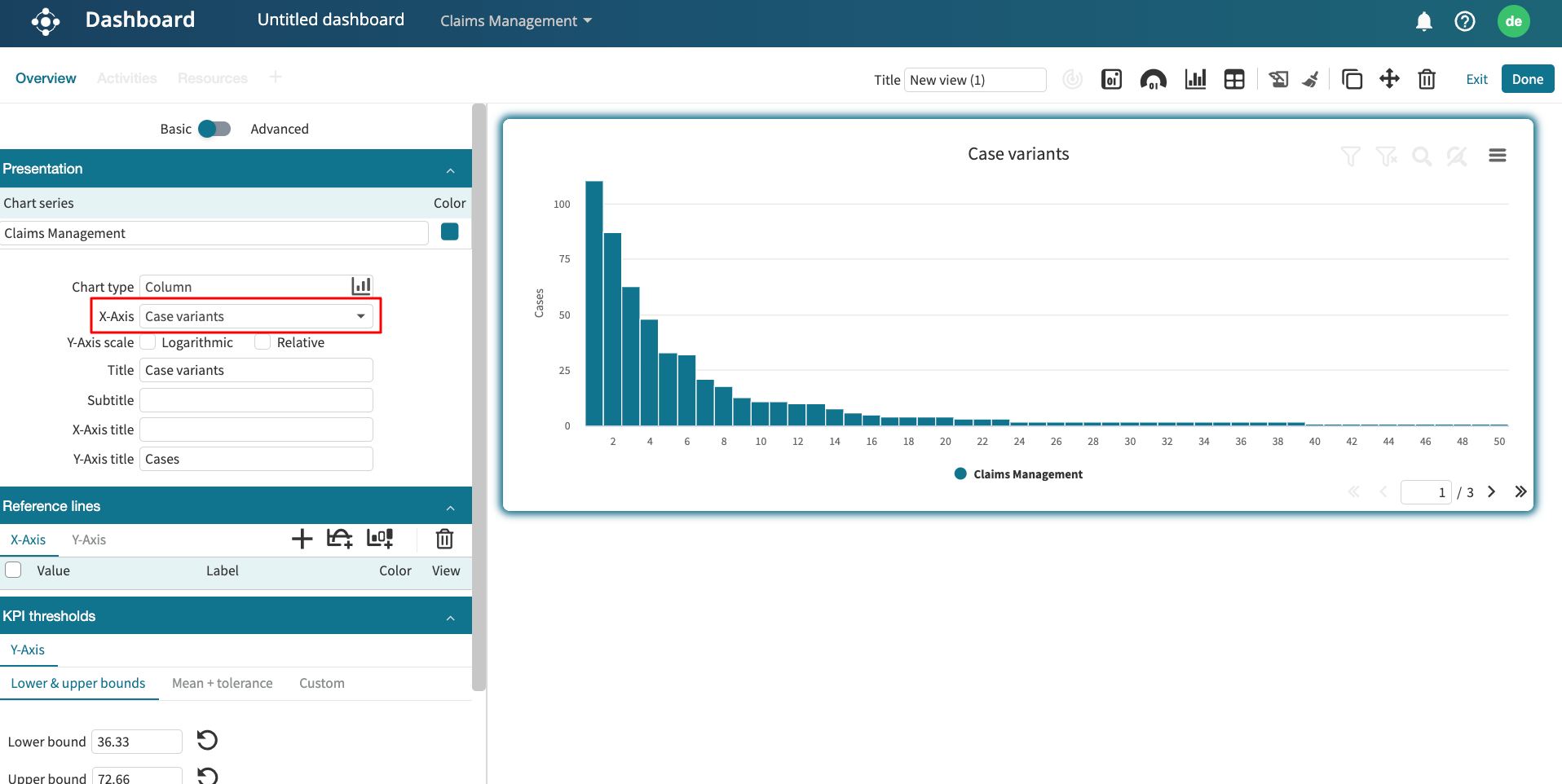This screenshot has height=784, width=1562.
Task: Select the table widget icon
Action: click(1234, 79)
